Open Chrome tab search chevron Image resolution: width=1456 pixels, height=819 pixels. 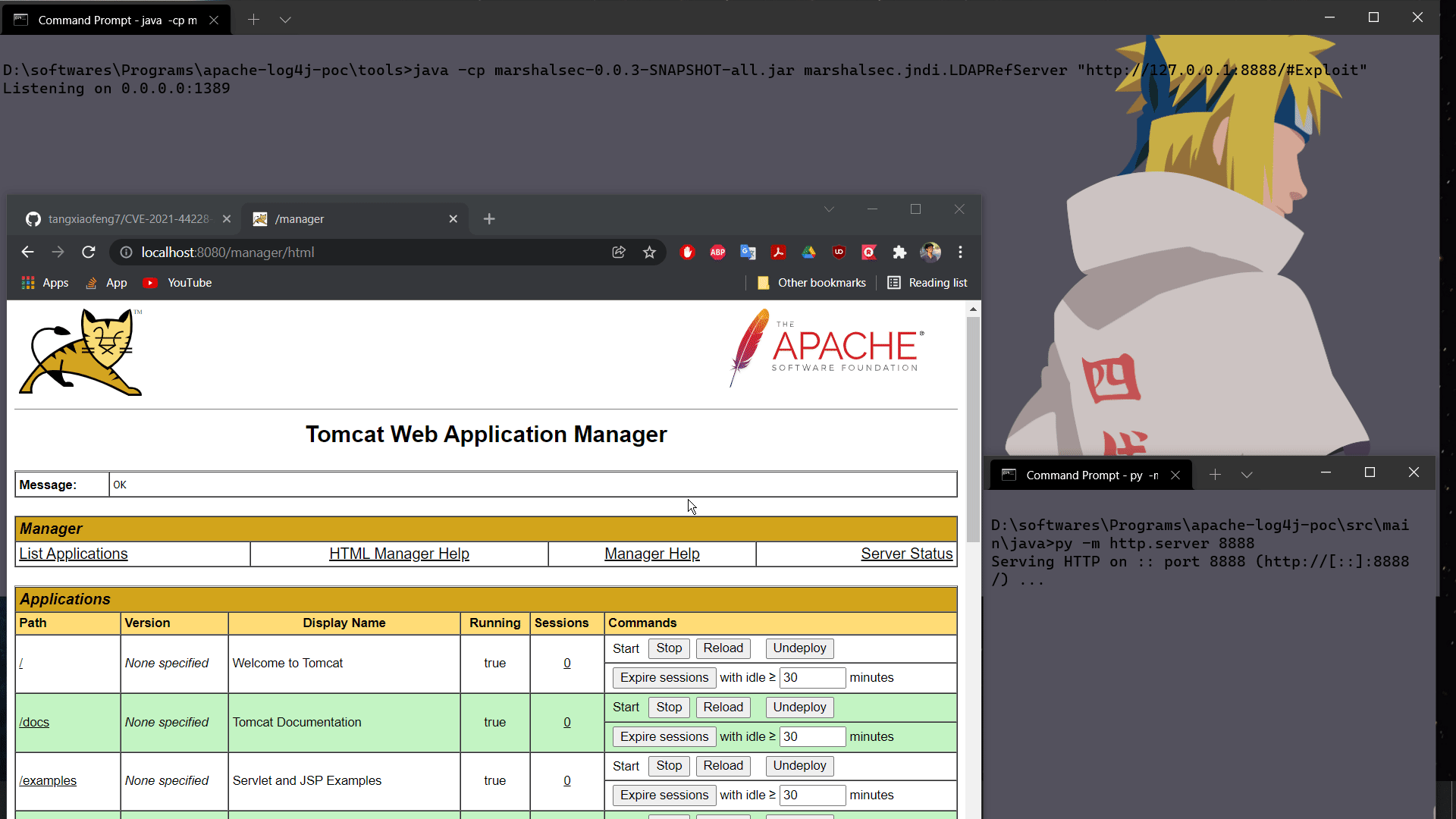click(829, 209)
